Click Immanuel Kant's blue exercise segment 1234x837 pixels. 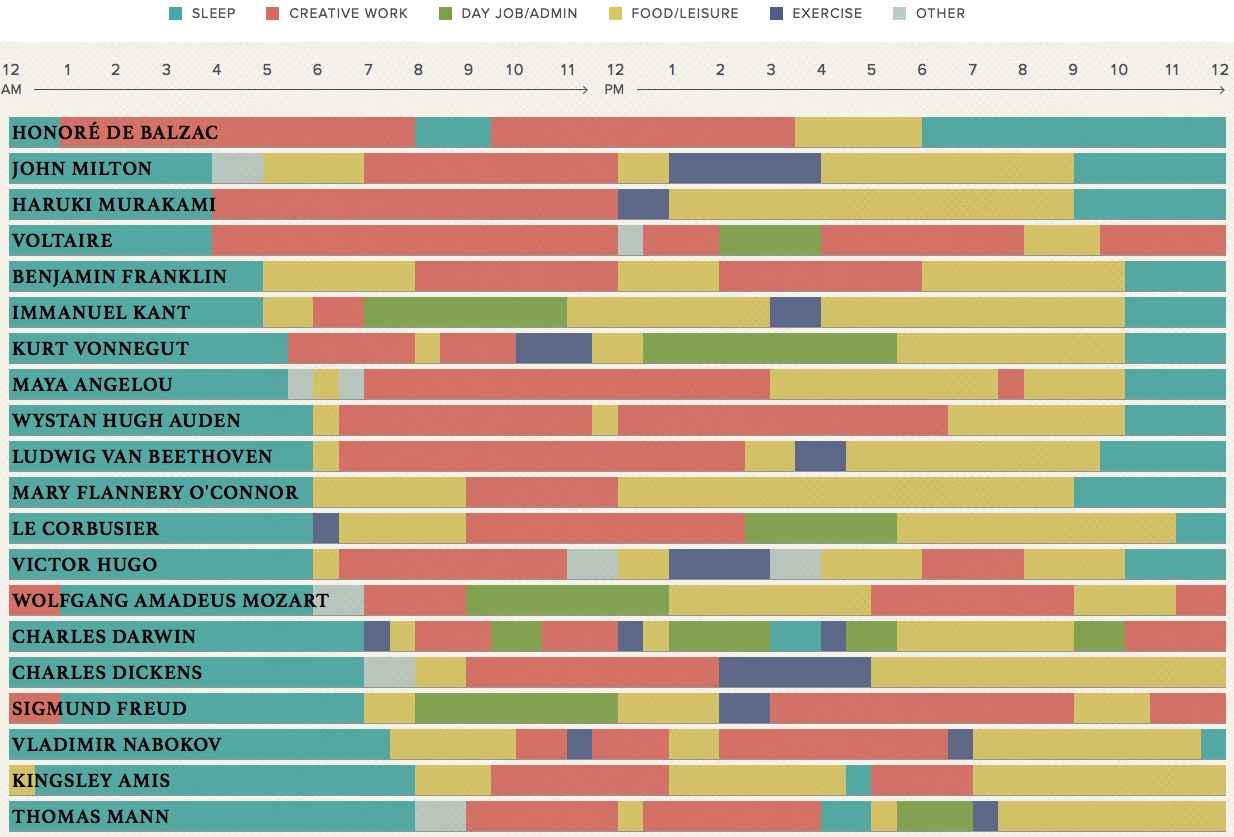(x=795, y=312)
